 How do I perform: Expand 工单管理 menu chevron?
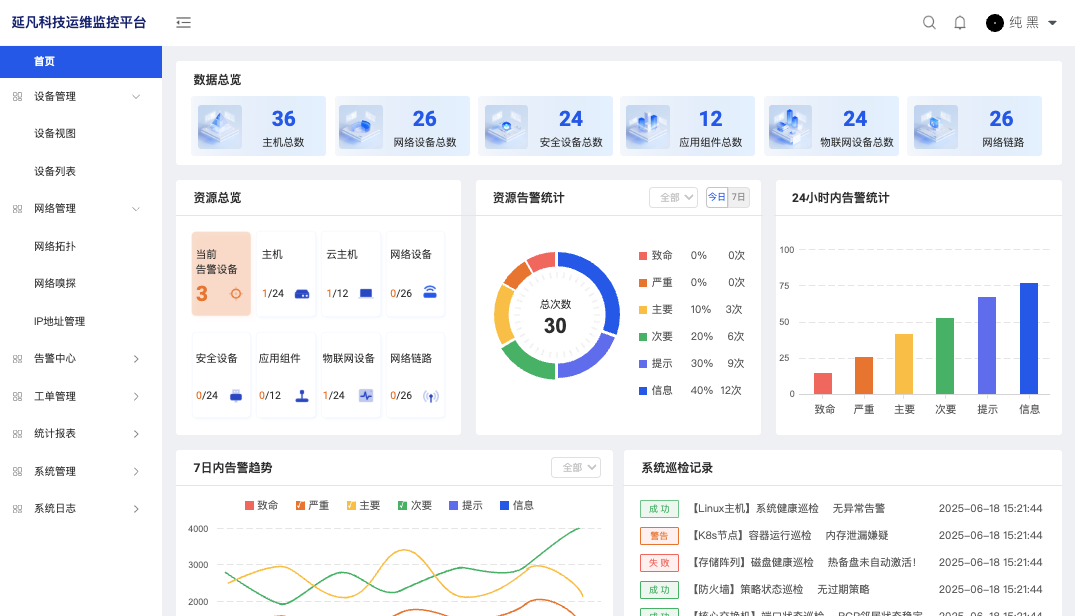click(x=136, y=397)
